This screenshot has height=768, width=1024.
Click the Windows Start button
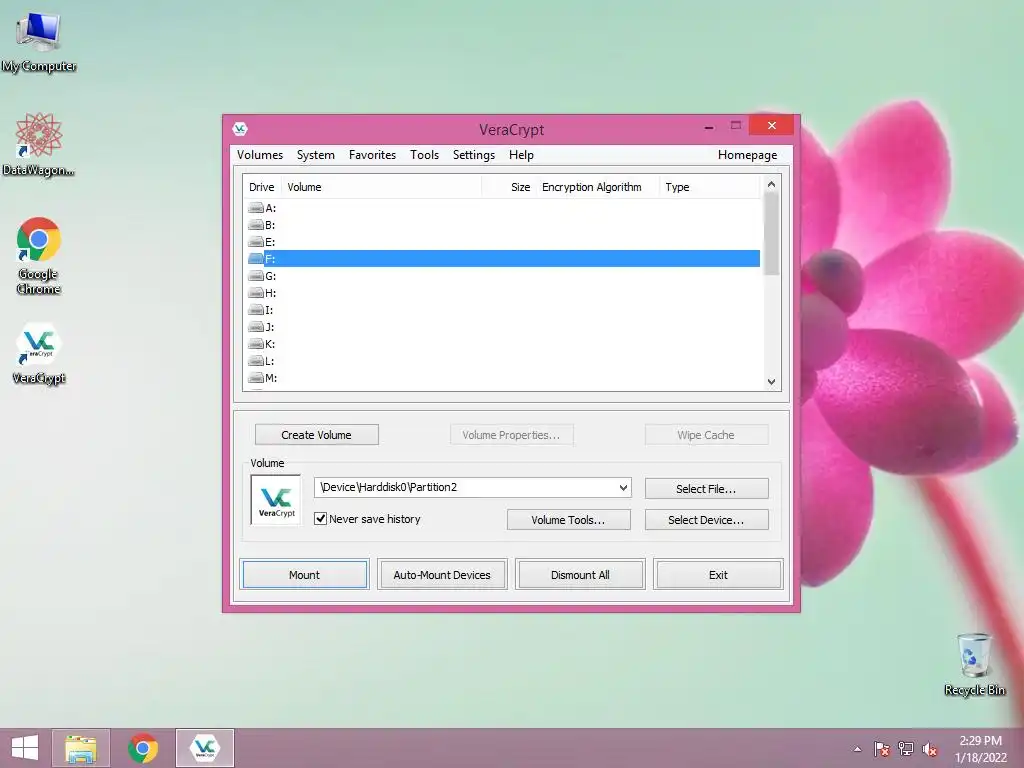click(x=25, y=748)
